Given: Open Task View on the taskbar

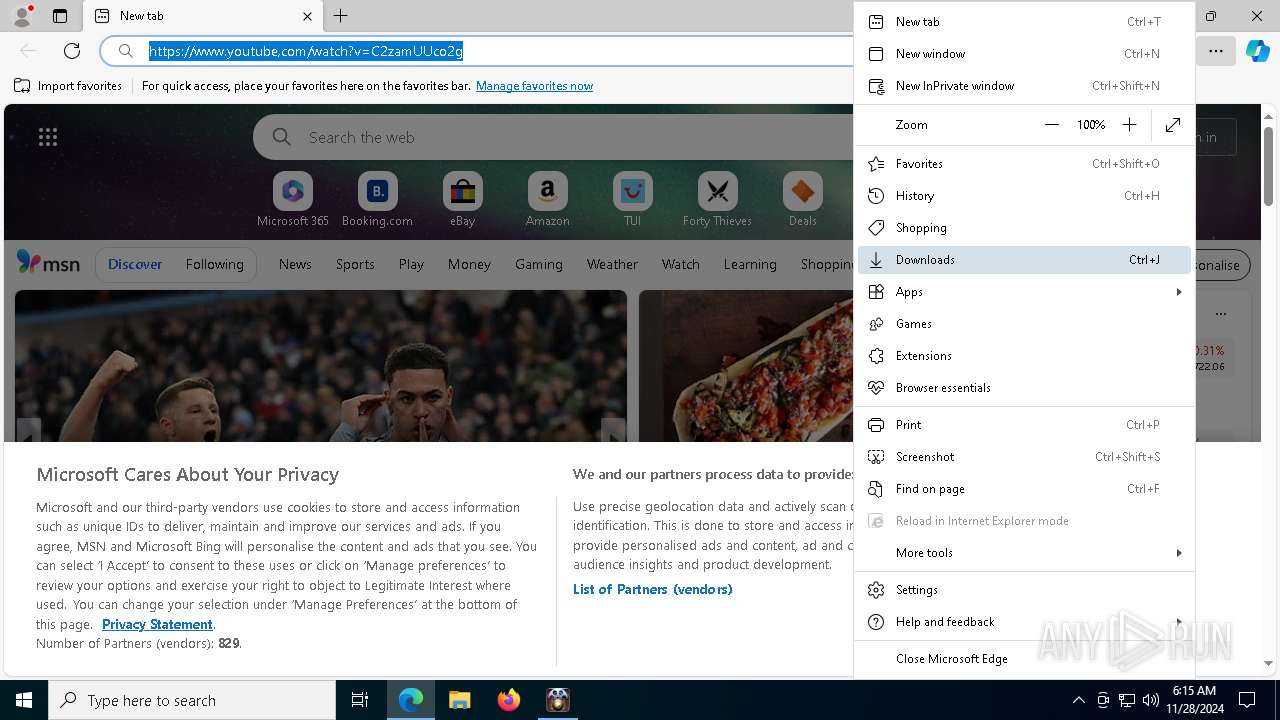Looking at the screenshot, I should pos(360,700).
